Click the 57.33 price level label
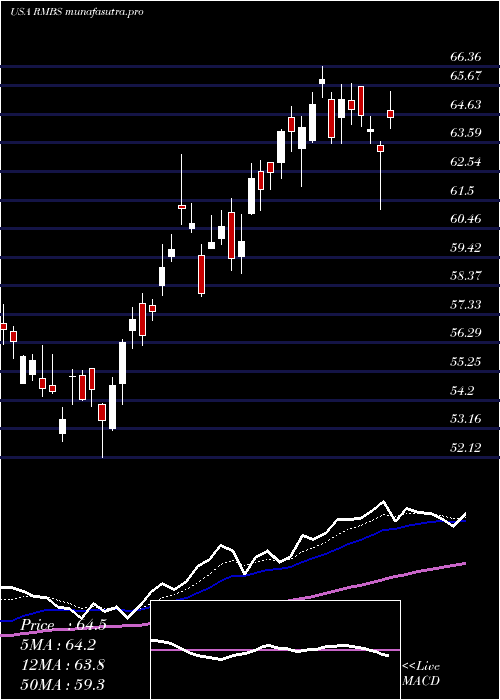 tap(466, 305)
